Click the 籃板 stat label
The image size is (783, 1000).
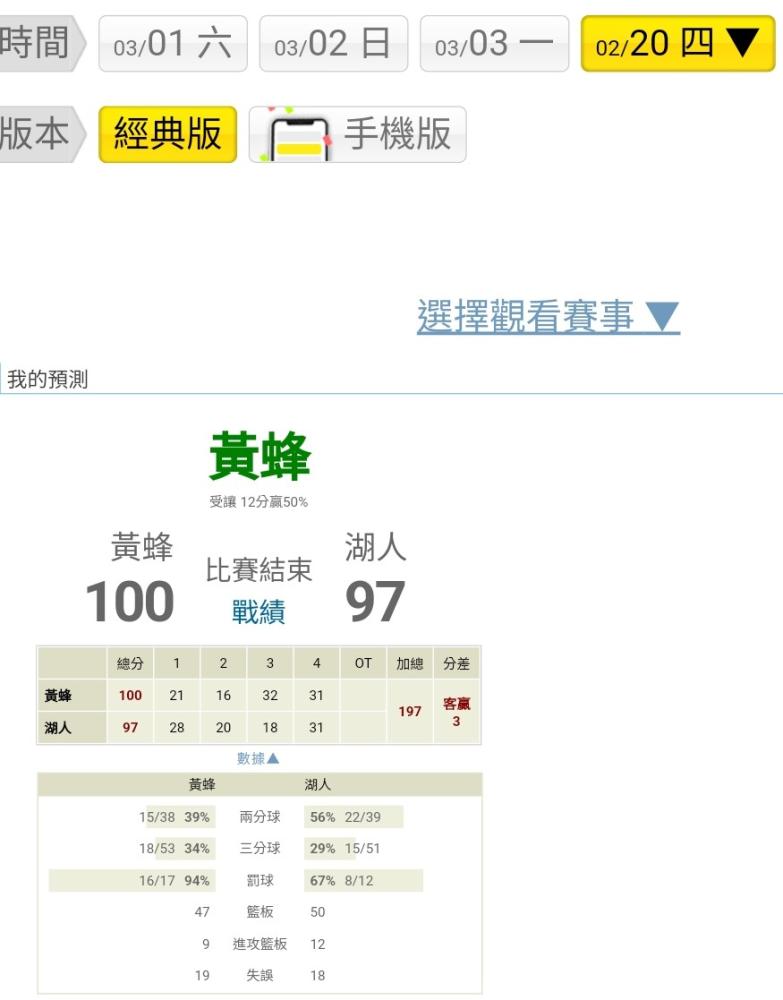[260, 912]
